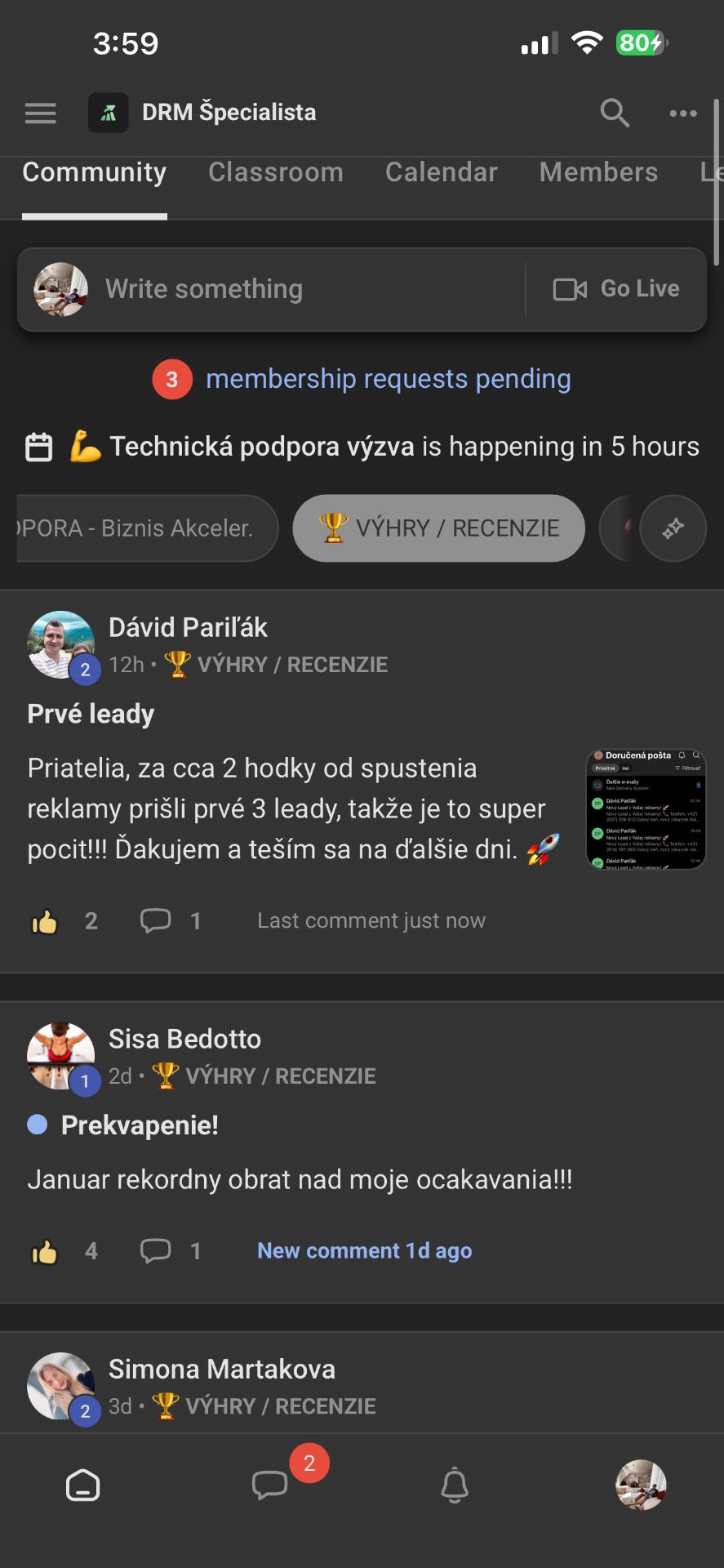
Task: Tap the Go Live button
Action: (616, 289)
